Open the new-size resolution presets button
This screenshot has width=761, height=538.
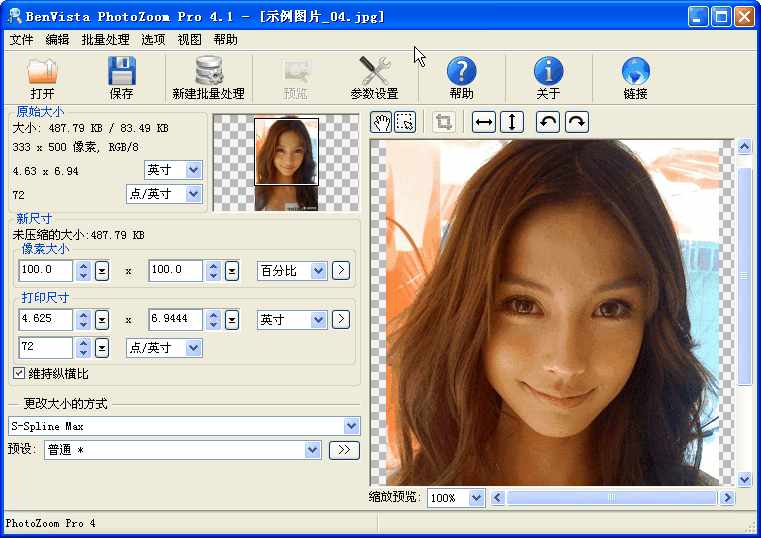[102, 348]
